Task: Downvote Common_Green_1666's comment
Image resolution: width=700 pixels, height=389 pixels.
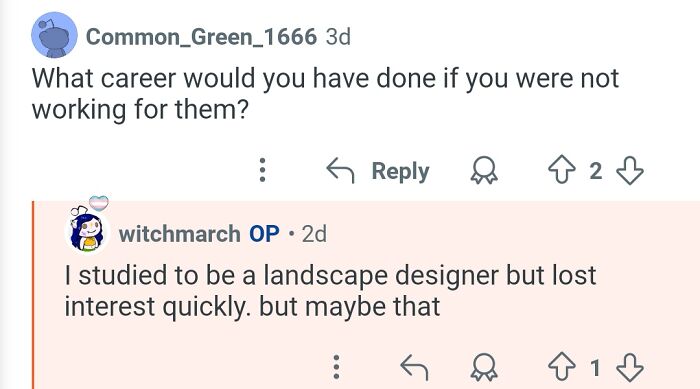Action: [x=629, y=171]
